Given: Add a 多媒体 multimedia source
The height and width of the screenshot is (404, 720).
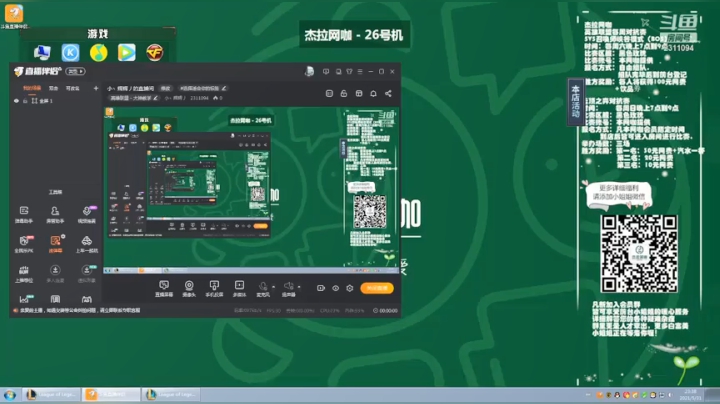Looking at the screenshot, I should pyautogui.click(x=239, y=289).
